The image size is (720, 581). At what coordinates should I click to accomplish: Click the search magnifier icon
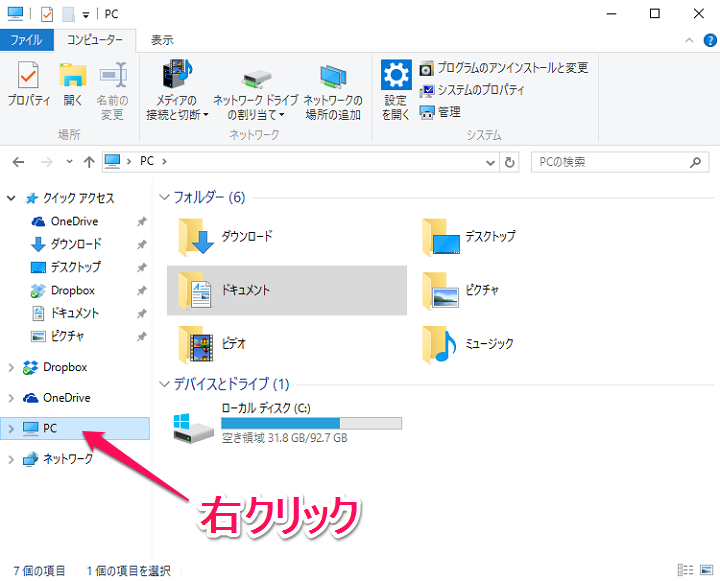pyautogui.click(x=695, y=162)
